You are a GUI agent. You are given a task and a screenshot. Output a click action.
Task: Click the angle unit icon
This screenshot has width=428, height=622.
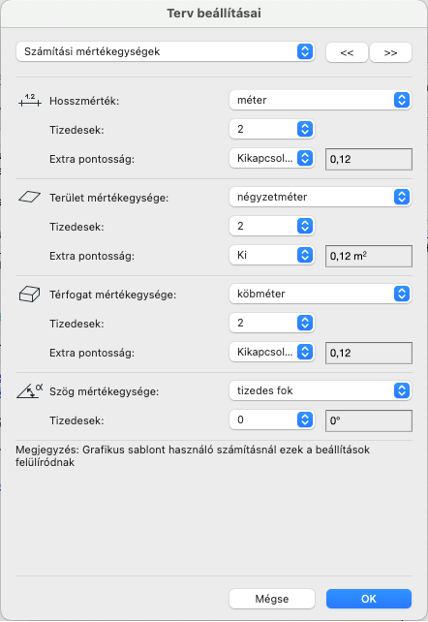30,390
